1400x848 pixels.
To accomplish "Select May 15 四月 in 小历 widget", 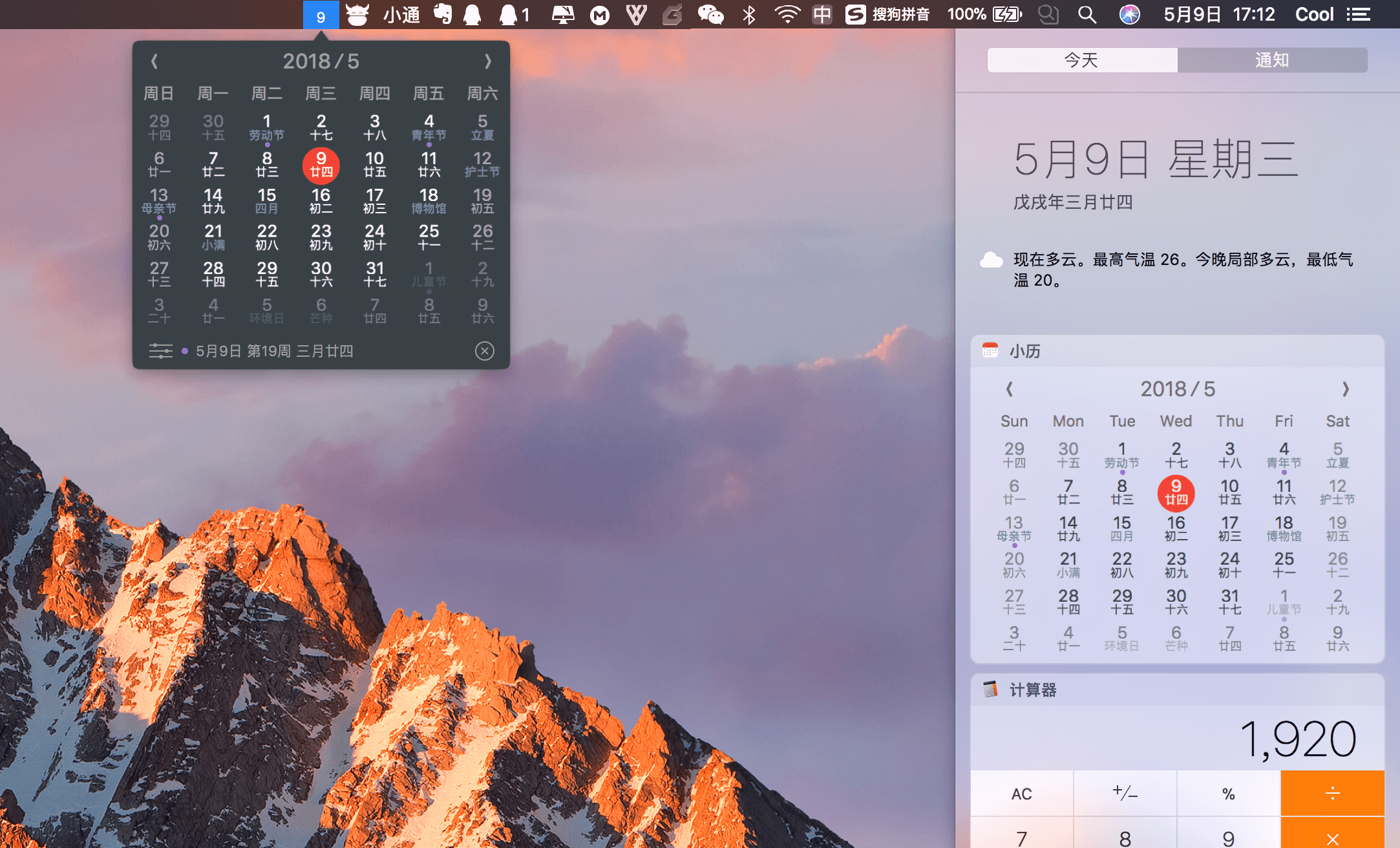I will click(x=1122, y=529).
